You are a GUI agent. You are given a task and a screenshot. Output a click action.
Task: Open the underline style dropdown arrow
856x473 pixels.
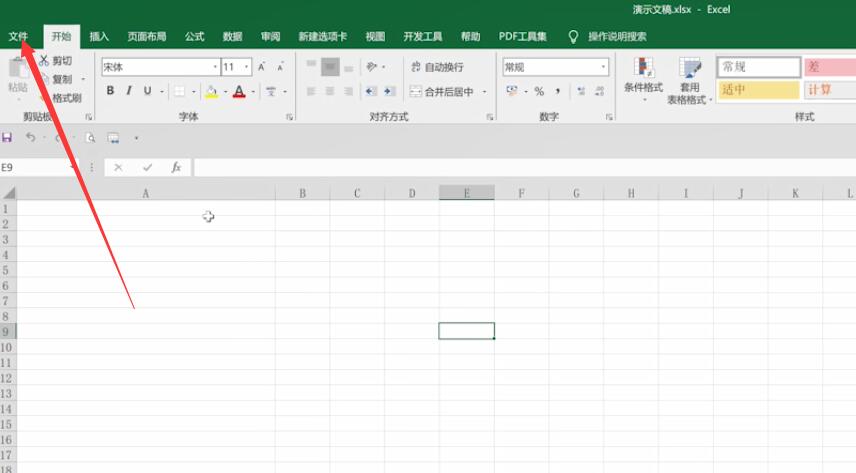(162, 92)
